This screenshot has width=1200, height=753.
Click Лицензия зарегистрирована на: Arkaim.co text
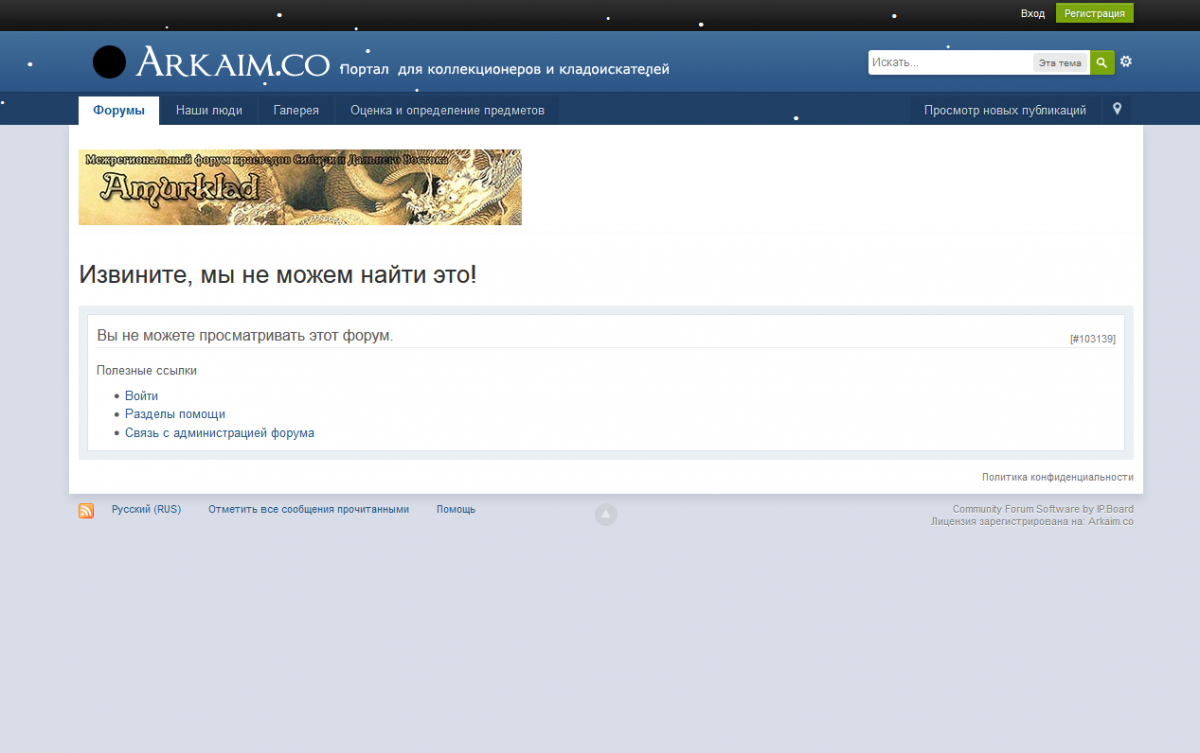pyautogui.click(x=1032, y=521)
